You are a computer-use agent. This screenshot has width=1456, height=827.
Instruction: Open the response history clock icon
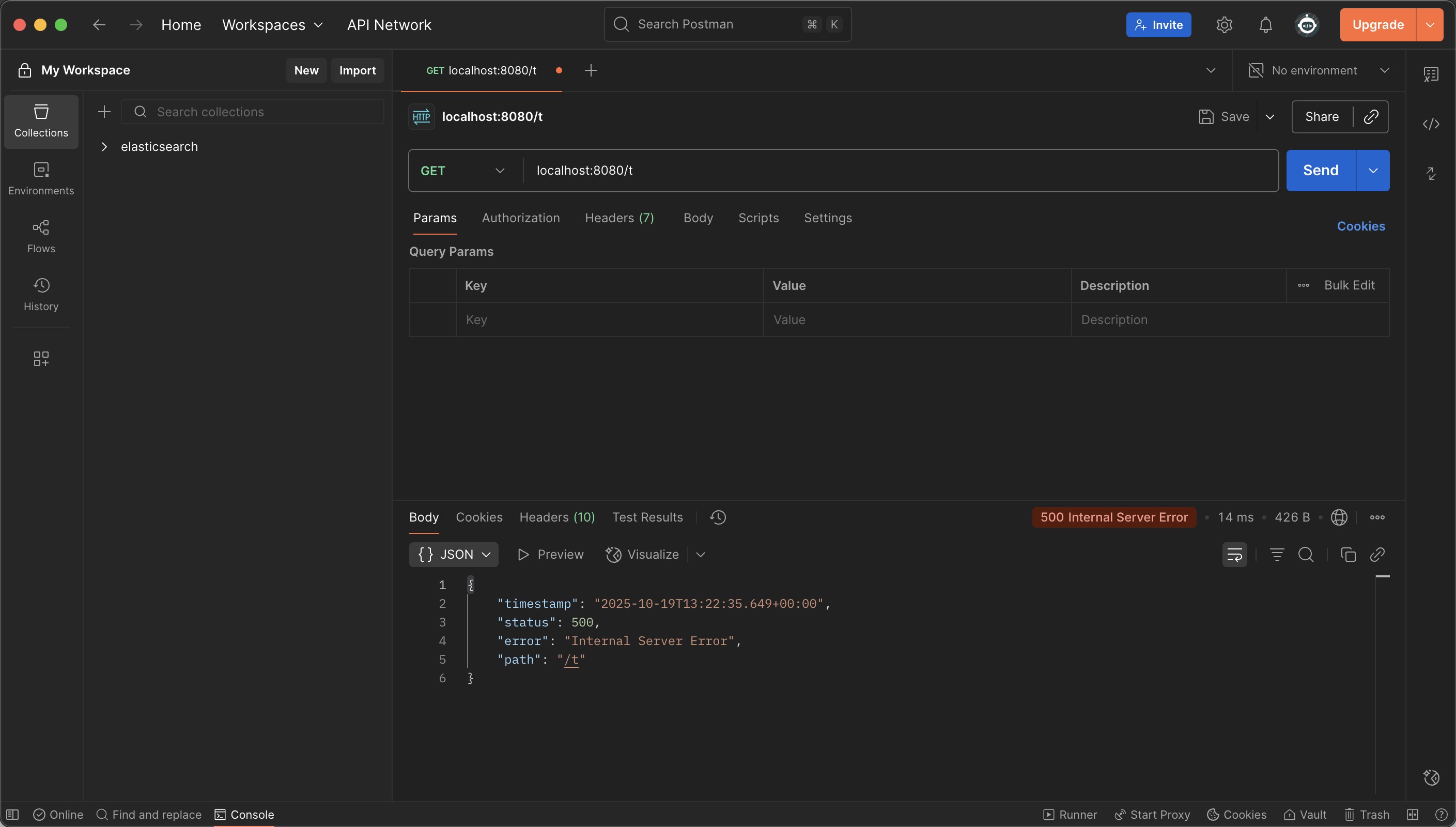718,517
